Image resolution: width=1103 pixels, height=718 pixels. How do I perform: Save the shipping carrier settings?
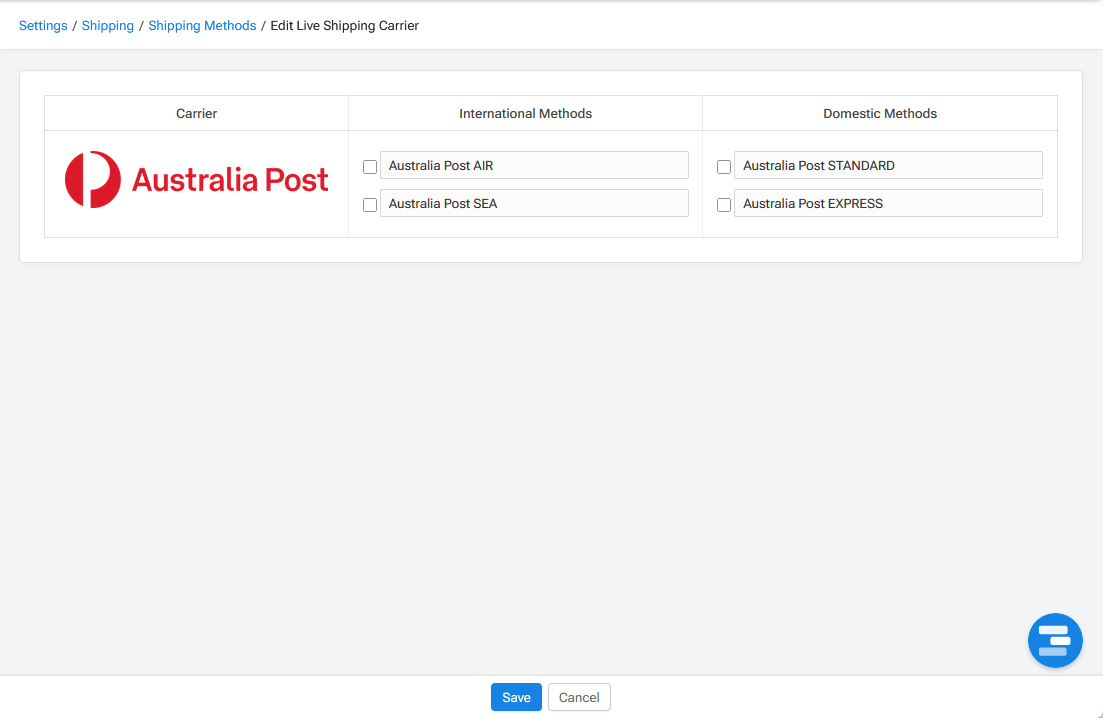[516, 697]
